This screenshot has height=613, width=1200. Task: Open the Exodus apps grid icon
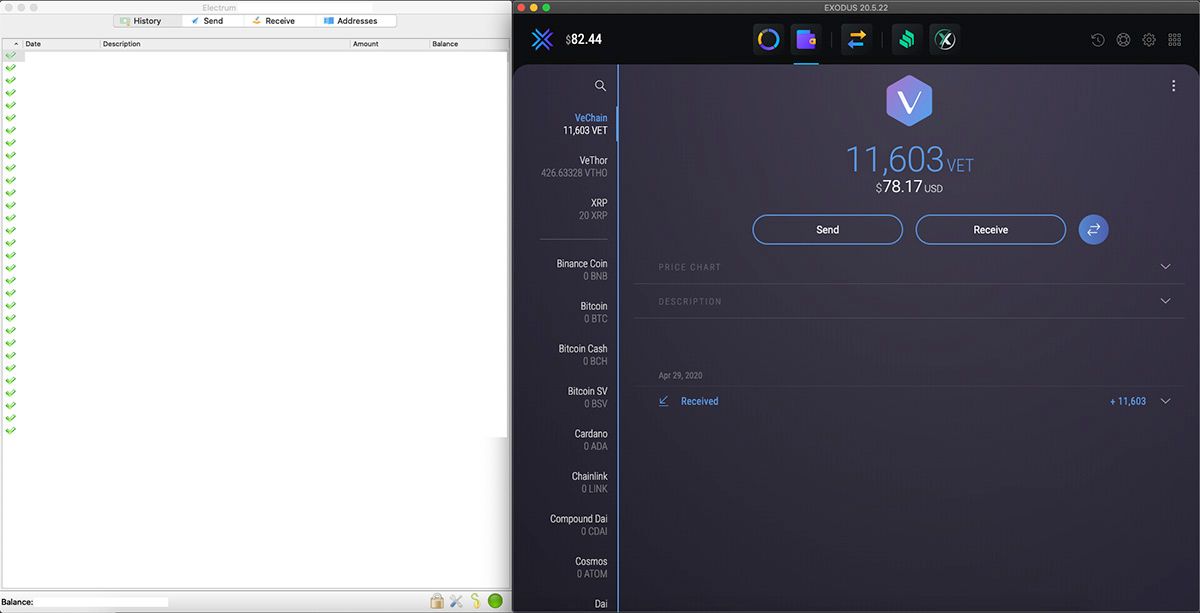(x=1175, y=40)
